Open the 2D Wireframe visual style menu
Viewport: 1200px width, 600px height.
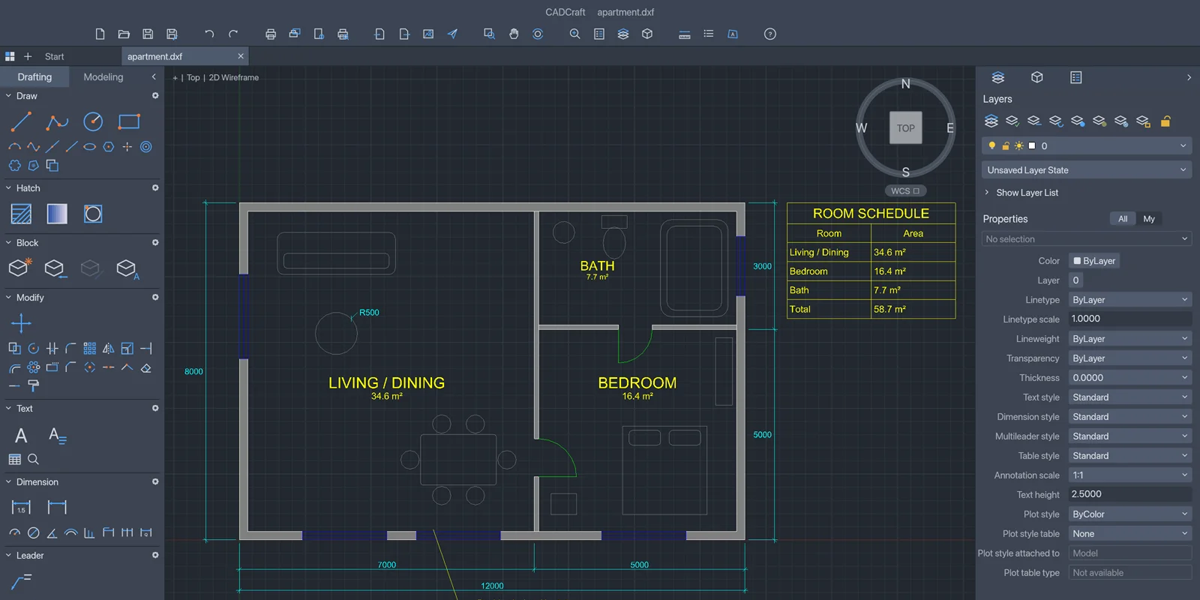234,77
